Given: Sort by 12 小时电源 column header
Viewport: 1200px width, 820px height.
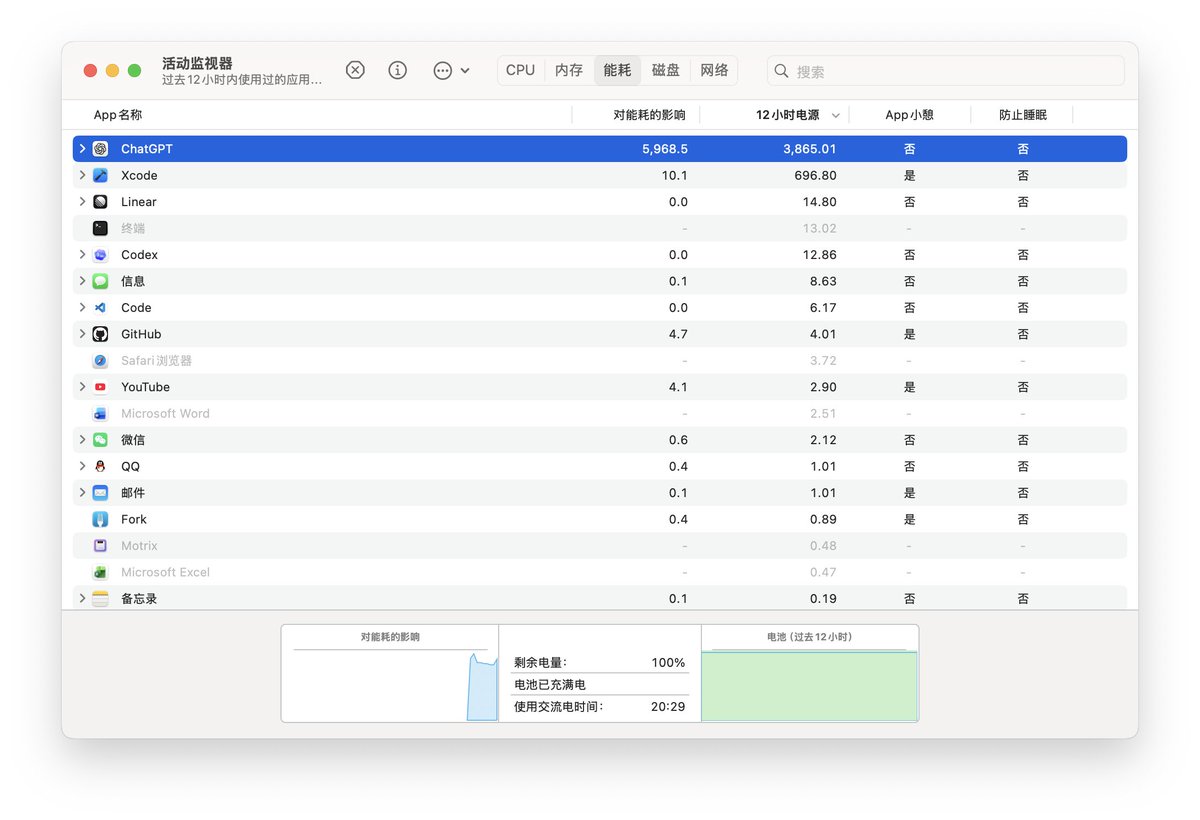Looking at the screenshot, I should pos(787,115).
